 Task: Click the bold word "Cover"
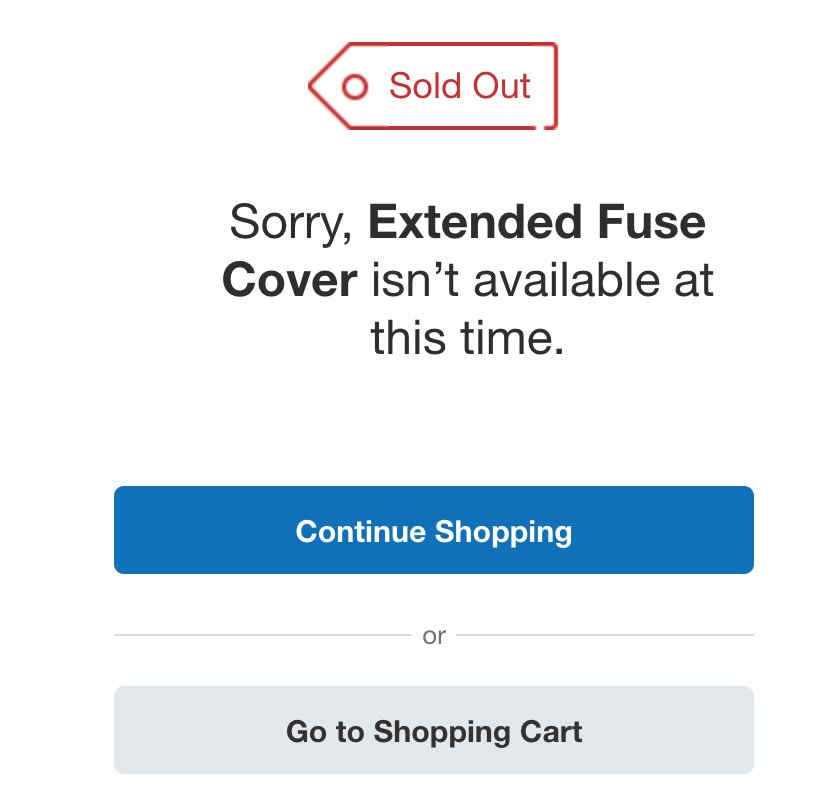(290, 280)
